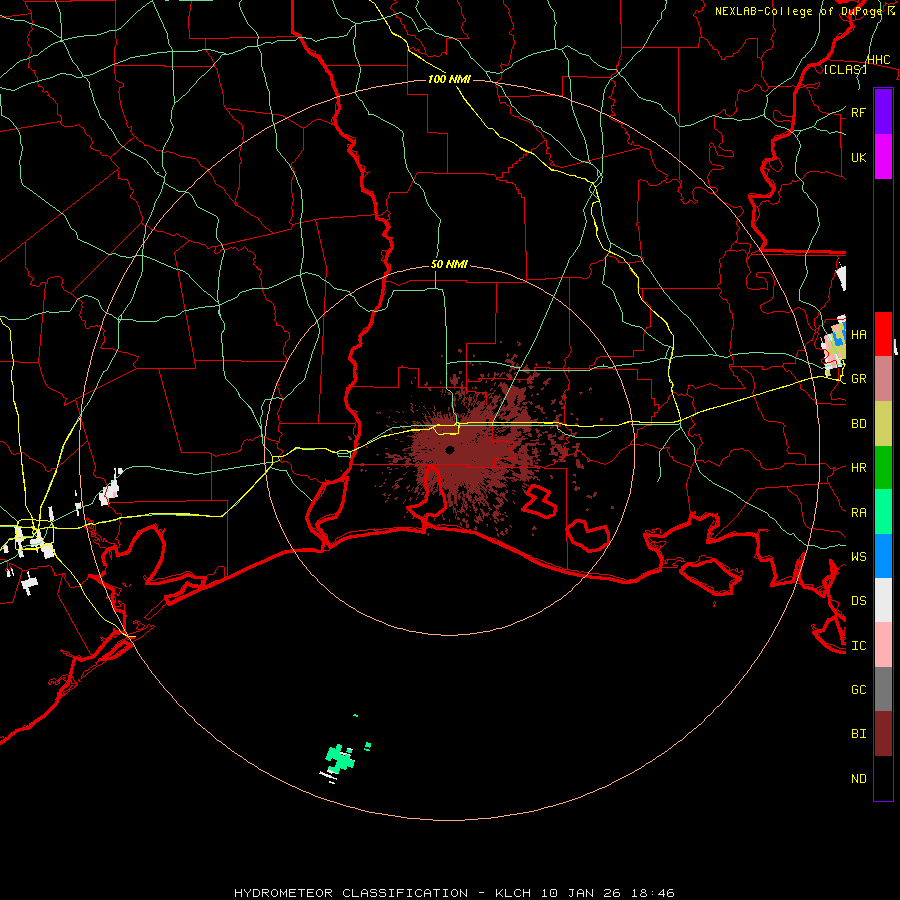
Task: Click the BI legend label
Action: pos(858,734)
